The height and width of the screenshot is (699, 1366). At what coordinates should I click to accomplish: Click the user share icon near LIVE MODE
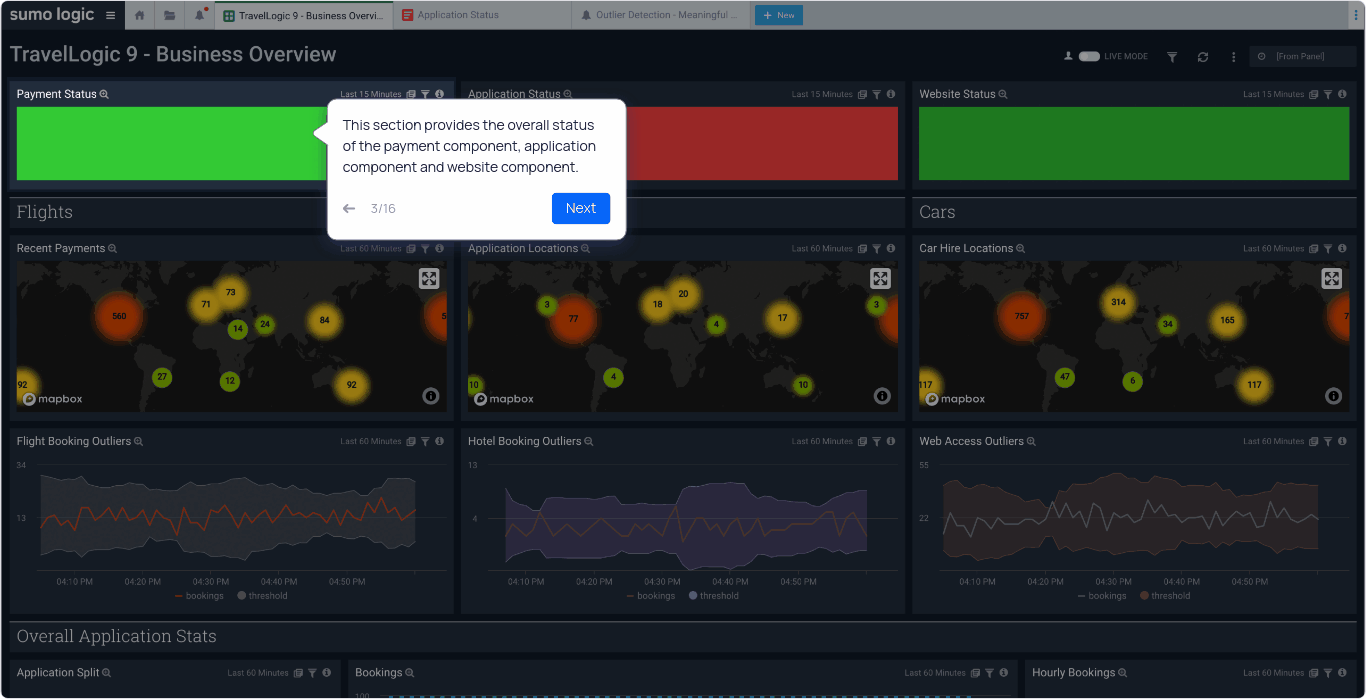(1068, 57)
